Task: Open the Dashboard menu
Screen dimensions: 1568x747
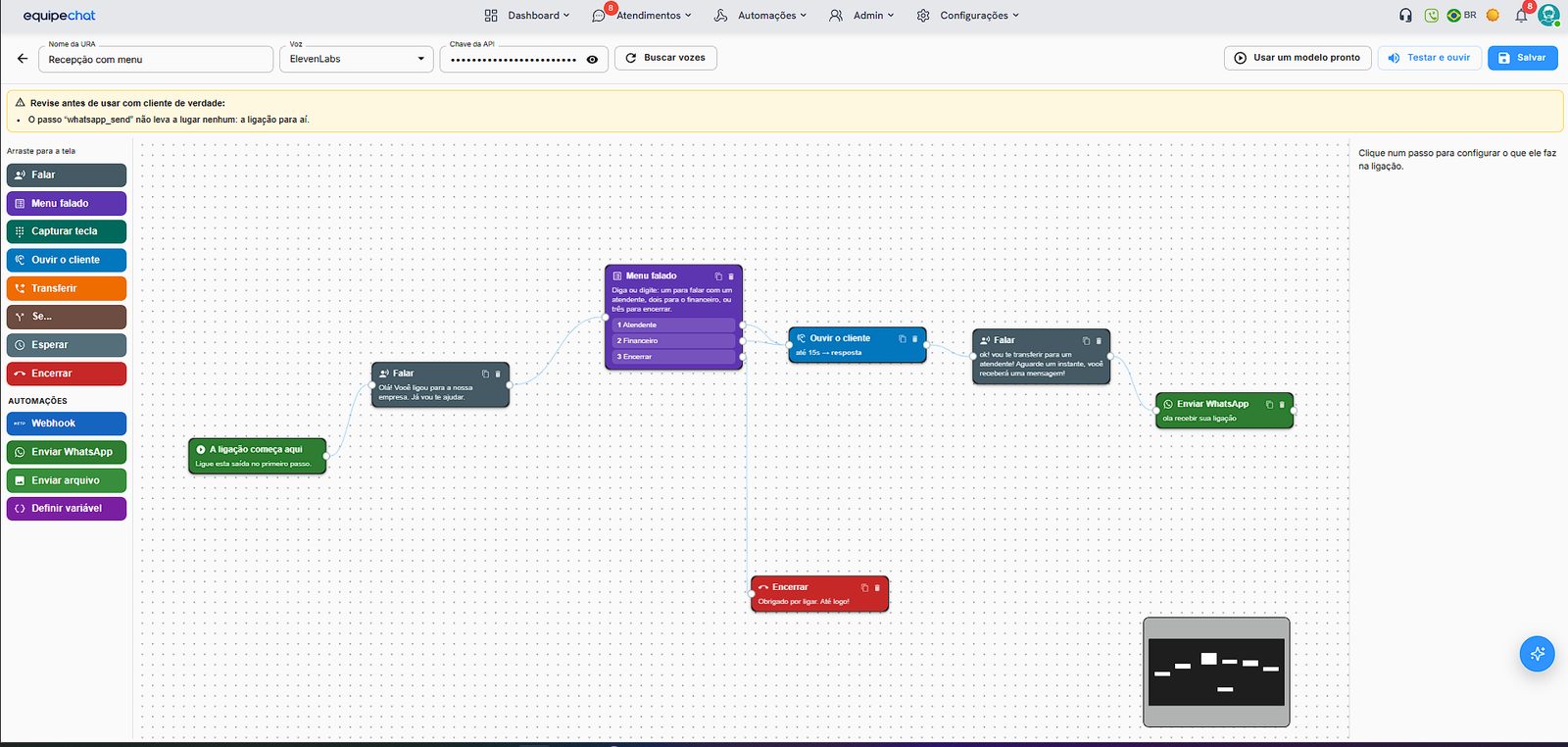Action: [x=526, y=16]
